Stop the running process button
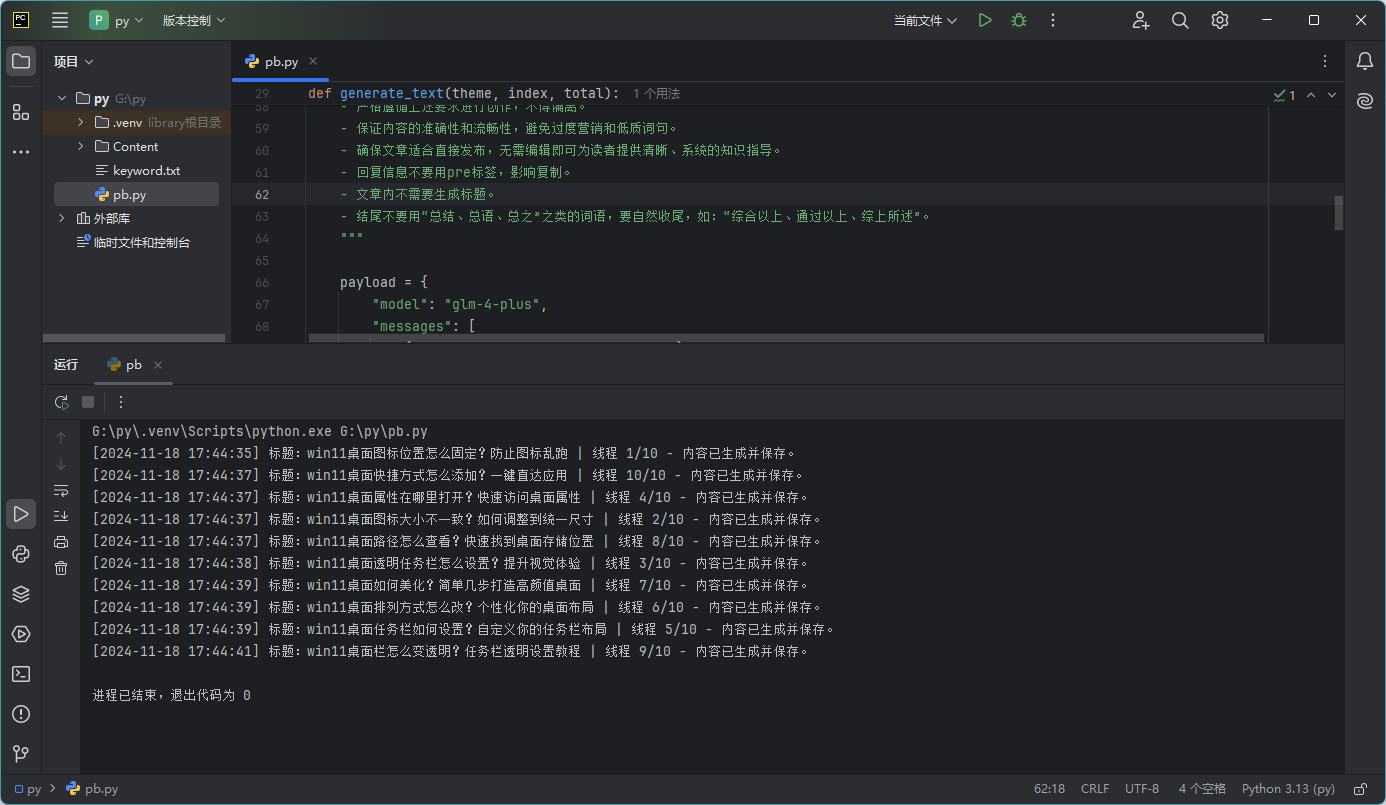Viewport: 1386px width, 805px height. [x=88, y=402]
